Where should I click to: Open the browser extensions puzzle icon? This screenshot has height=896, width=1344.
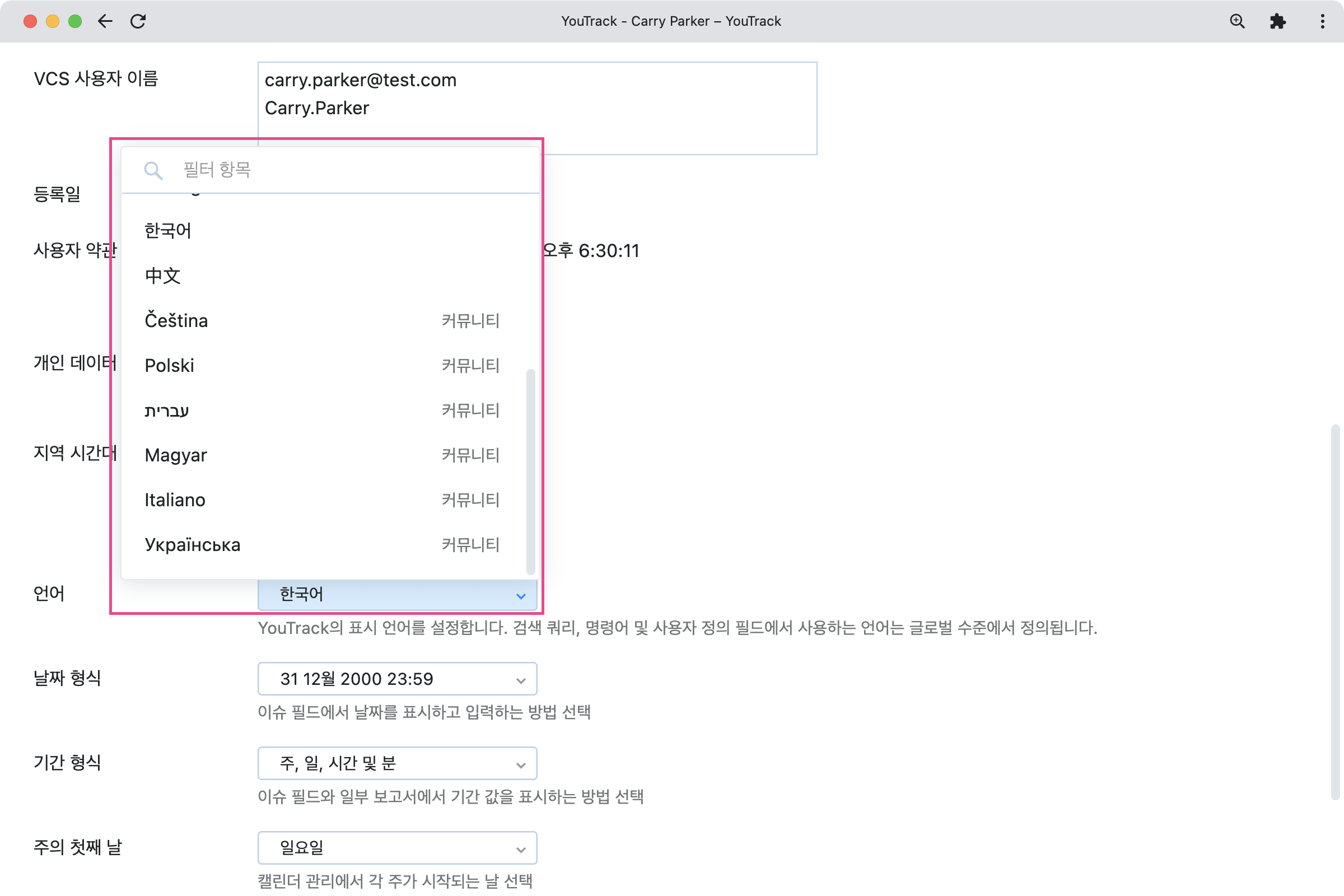[x=1278, y=21]
